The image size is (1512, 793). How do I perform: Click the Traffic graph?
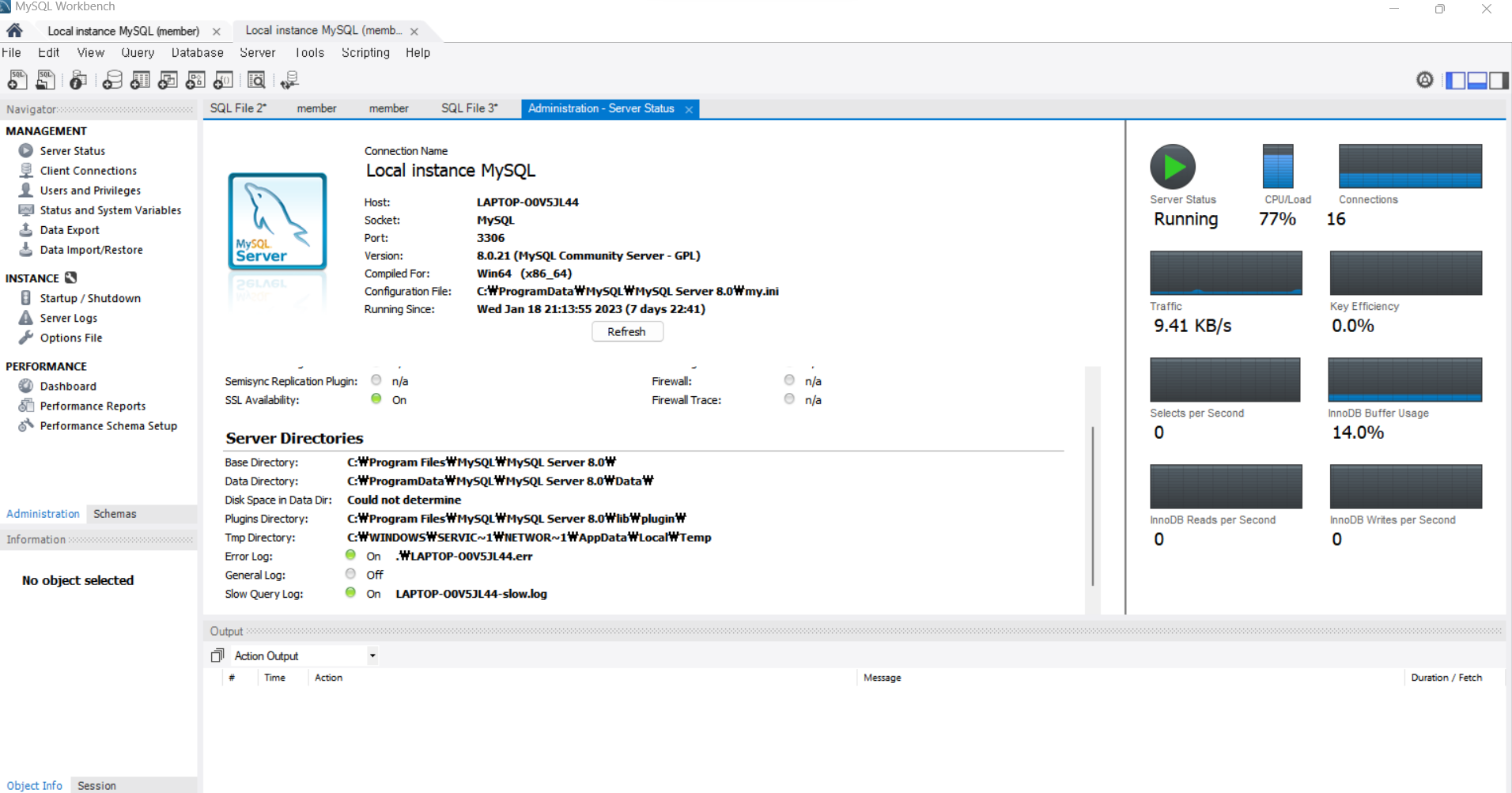pos(1226,273)
